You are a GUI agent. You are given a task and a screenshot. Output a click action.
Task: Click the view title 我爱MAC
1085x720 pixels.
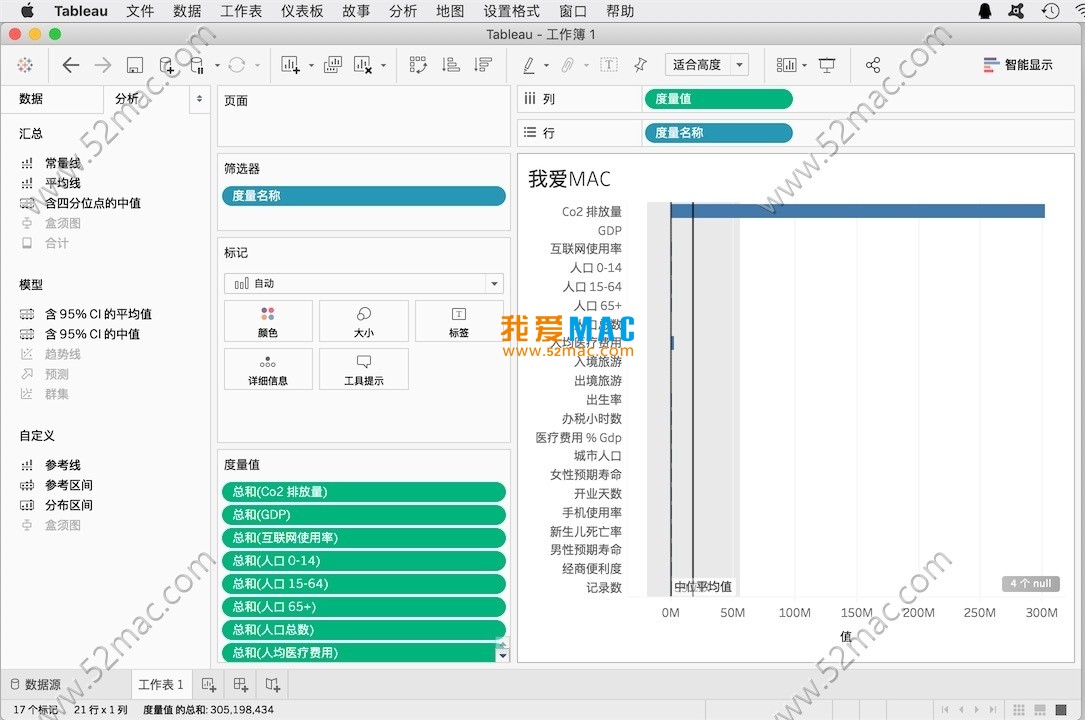569,179
